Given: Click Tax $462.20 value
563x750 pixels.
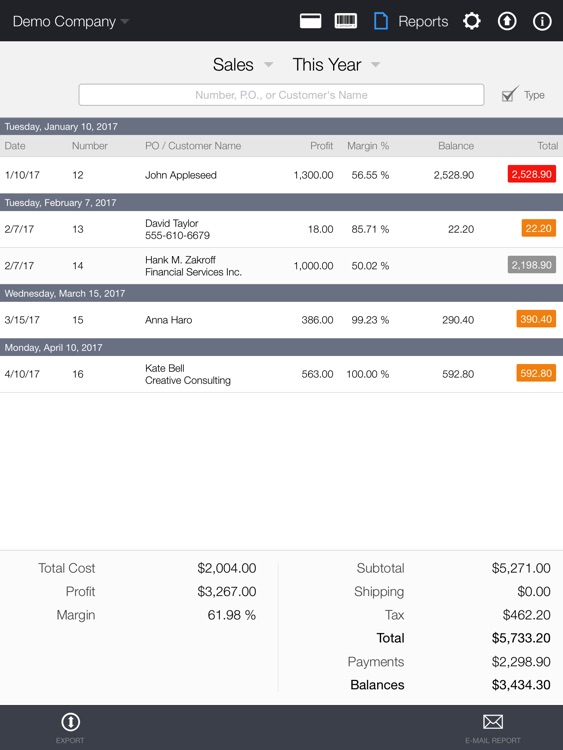Looking at the screenshot, I should click(x=526, y=615).
